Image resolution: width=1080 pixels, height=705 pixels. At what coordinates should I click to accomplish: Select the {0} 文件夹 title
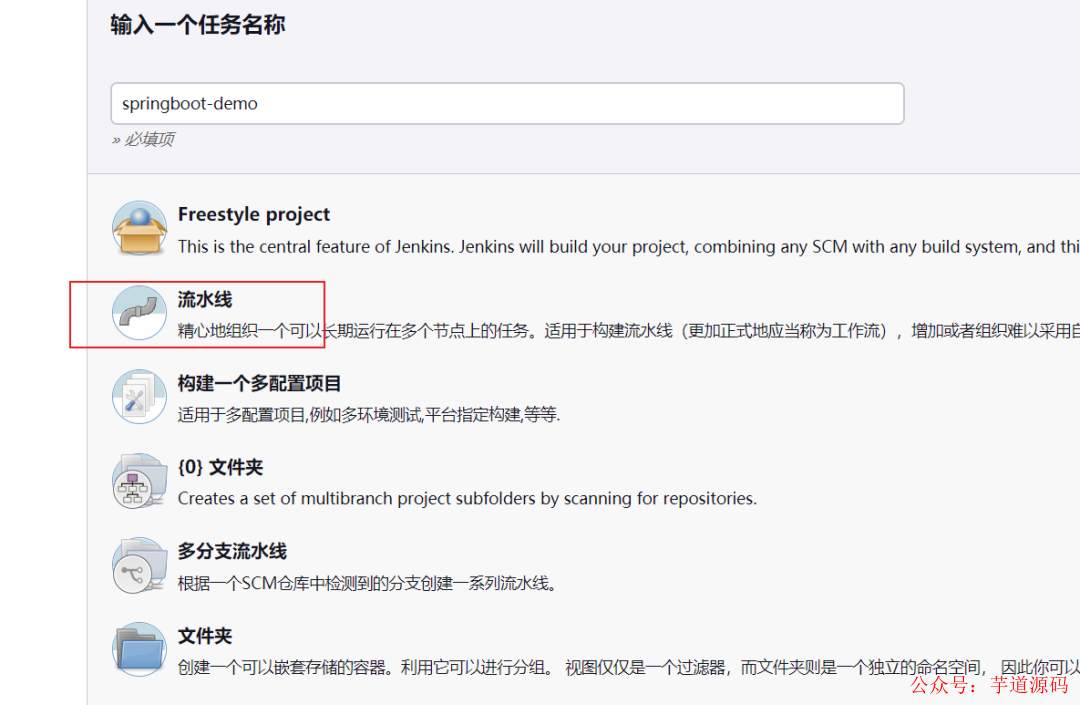click(220, 467)
